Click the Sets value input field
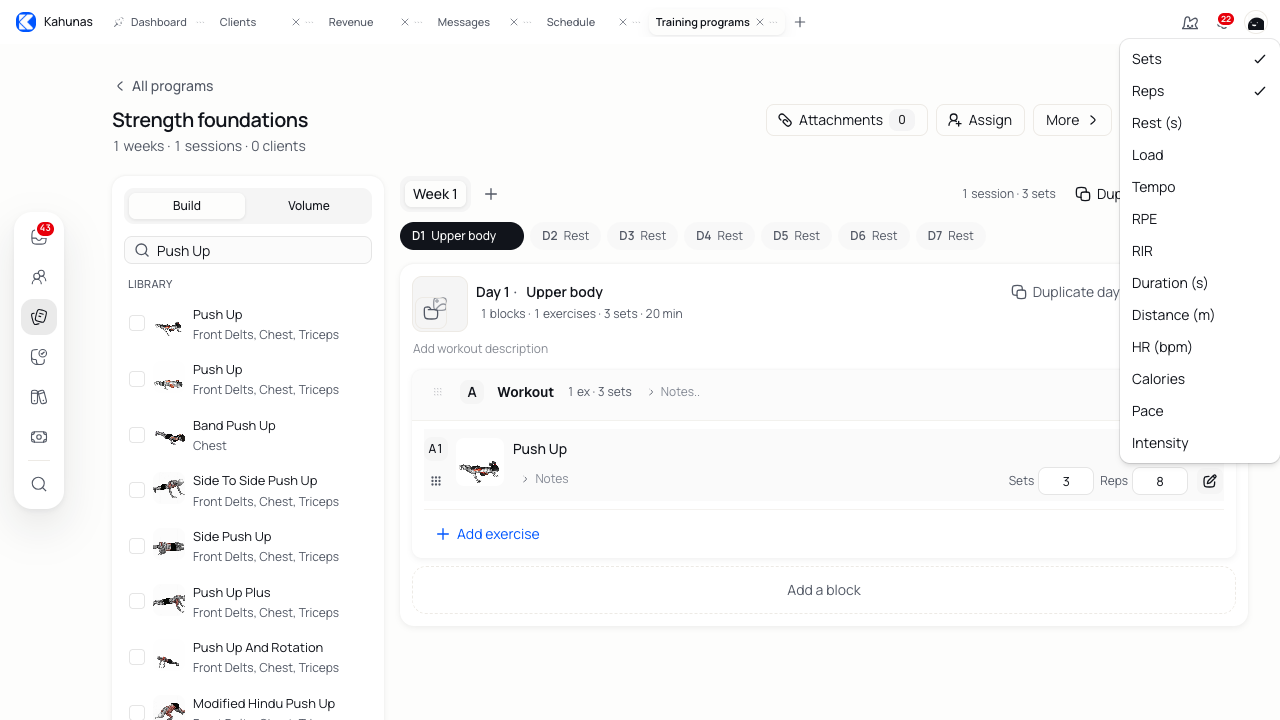Image resolution: width=1280 pixels, height=720 pixels. [1066, 481]
